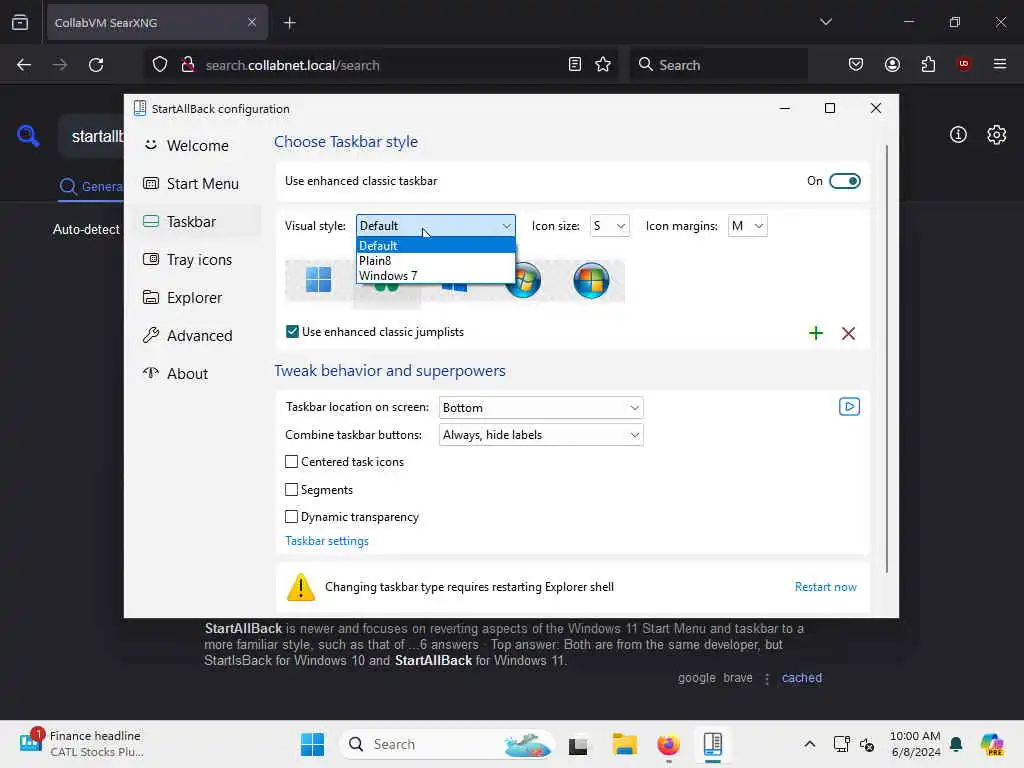This screenshot has width=1024, height=768.
Task: Click the Firefox Search box
Action: (x=718, y=65)
